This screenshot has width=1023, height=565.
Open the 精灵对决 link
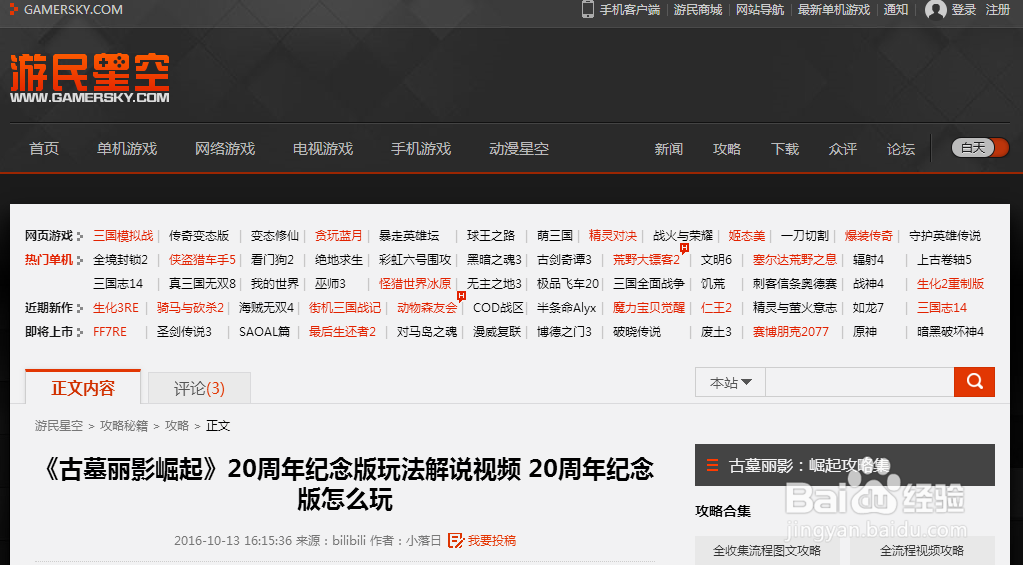613,236
